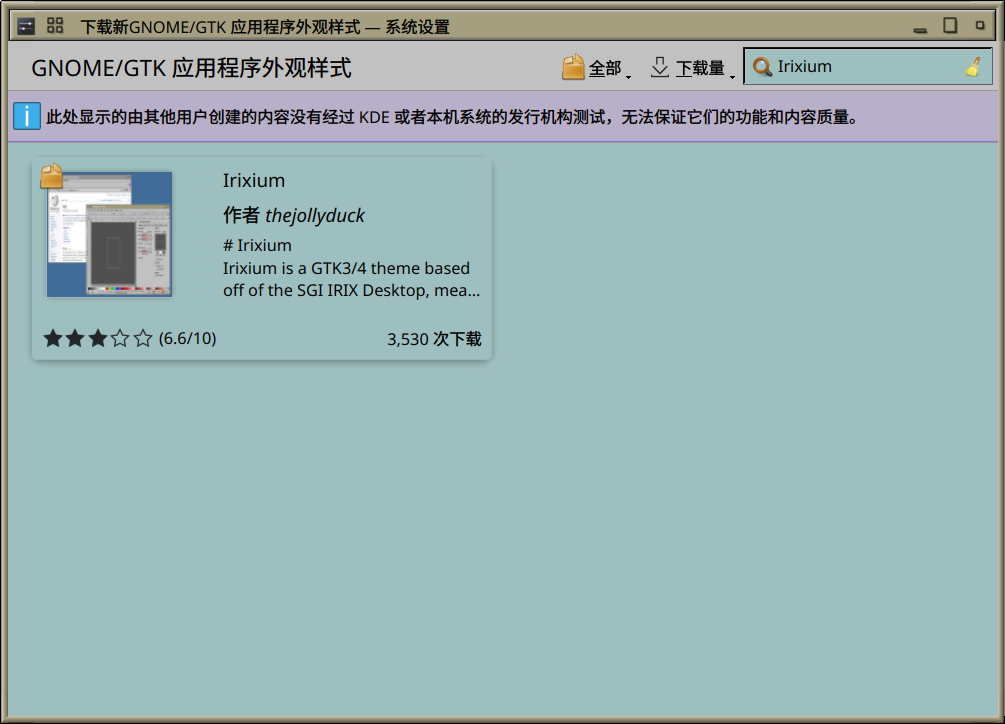Click the download arrow icon beside 下载量
The width and height of the screenshot is (1005, 724).
tap(659, 67)
